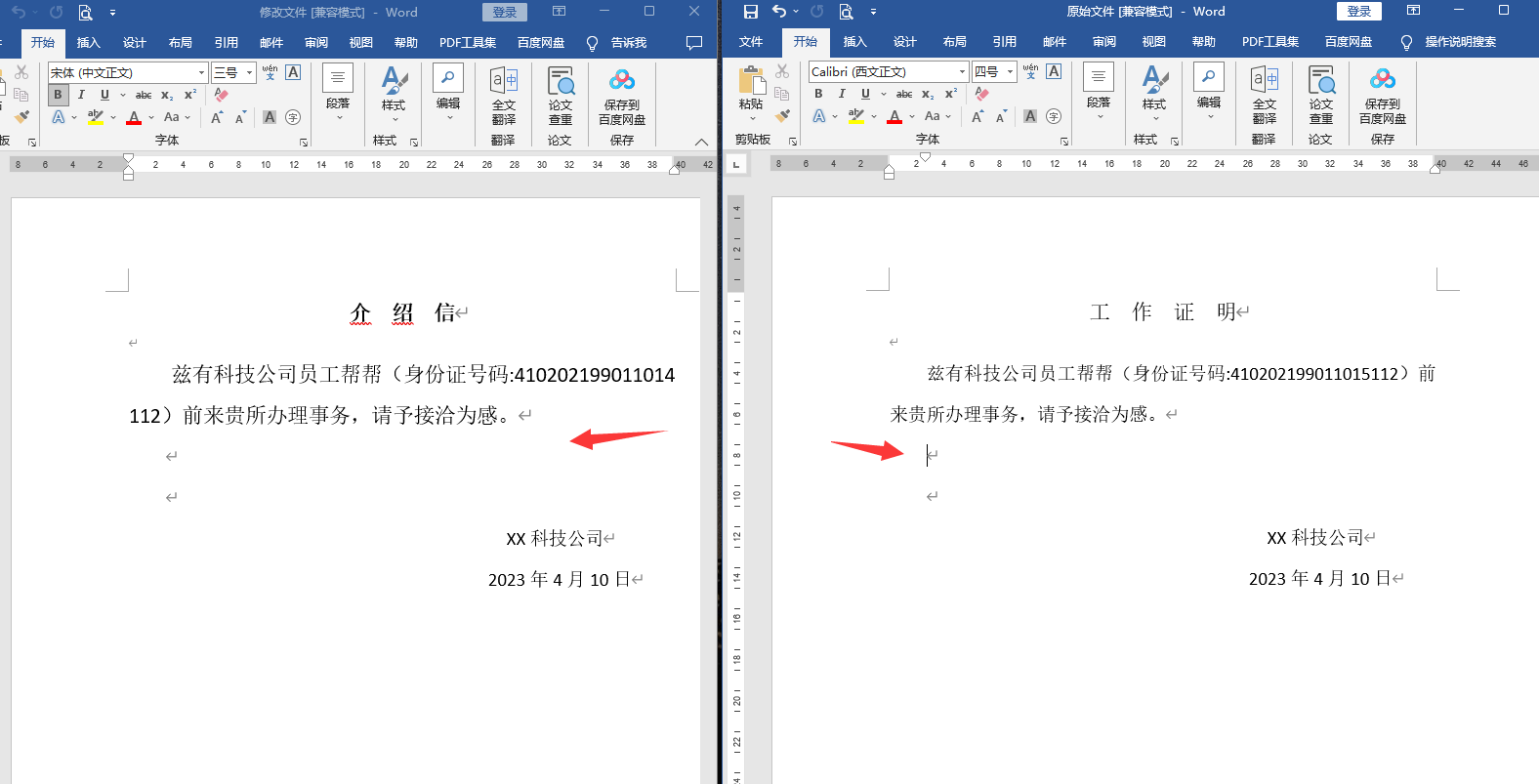Toggle Strikethrough in the 原始文件 window
This screenshot has width=1539, height=784.
pos(904,94)
